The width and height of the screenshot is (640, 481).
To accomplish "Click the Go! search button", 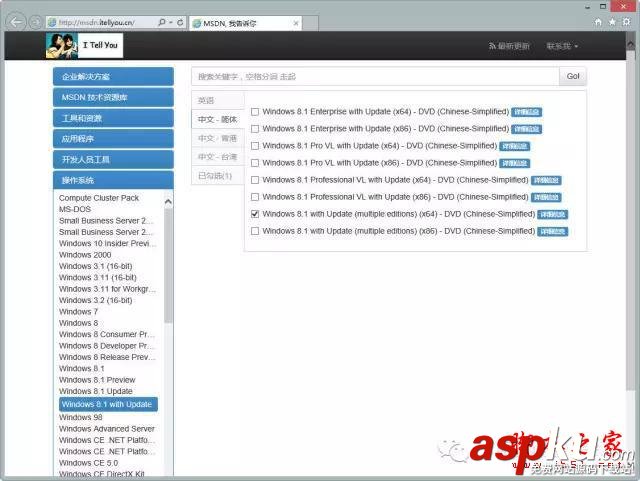I will coord(573,76).
